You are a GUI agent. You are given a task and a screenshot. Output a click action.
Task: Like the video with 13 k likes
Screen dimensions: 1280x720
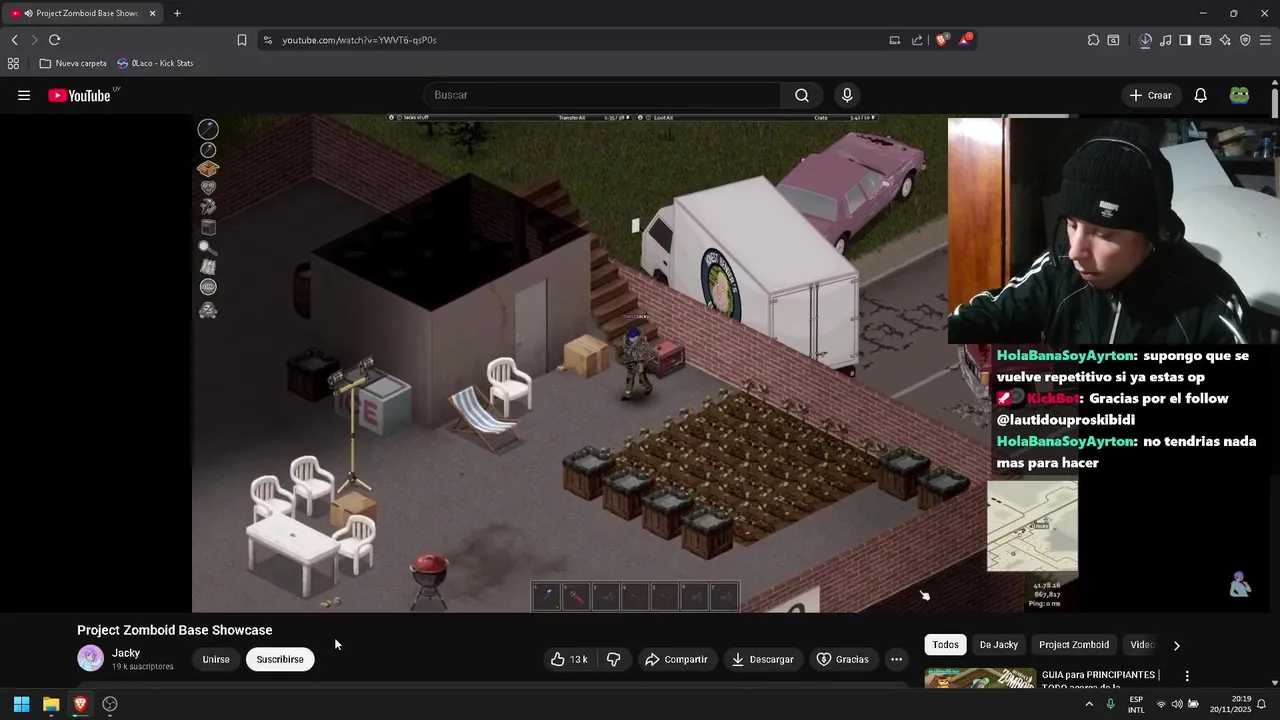click(568, 659)
